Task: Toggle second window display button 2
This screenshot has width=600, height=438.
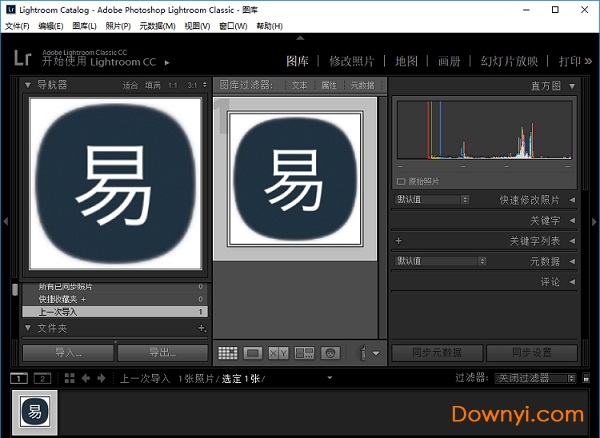Action: coord(42,378)
